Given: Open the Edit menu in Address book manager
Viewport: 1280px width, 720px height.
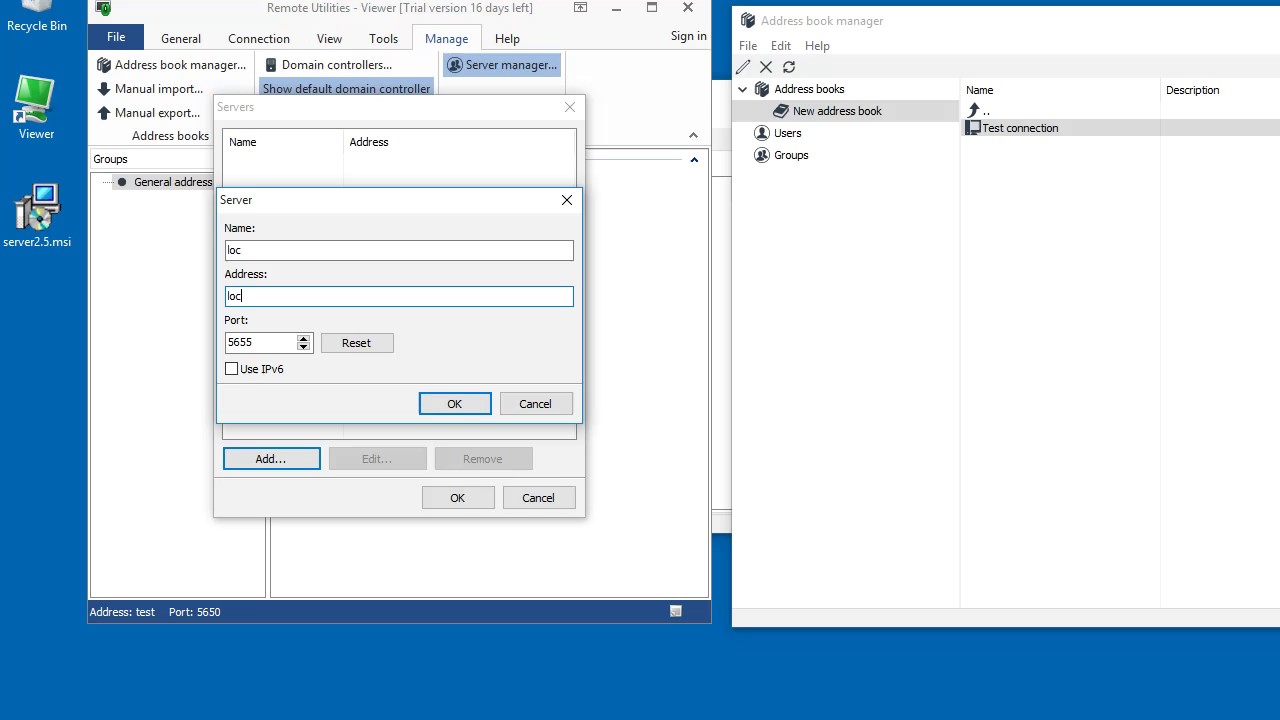Looking at the screenshot, I should pyautogui.click(x=781, y=46).
